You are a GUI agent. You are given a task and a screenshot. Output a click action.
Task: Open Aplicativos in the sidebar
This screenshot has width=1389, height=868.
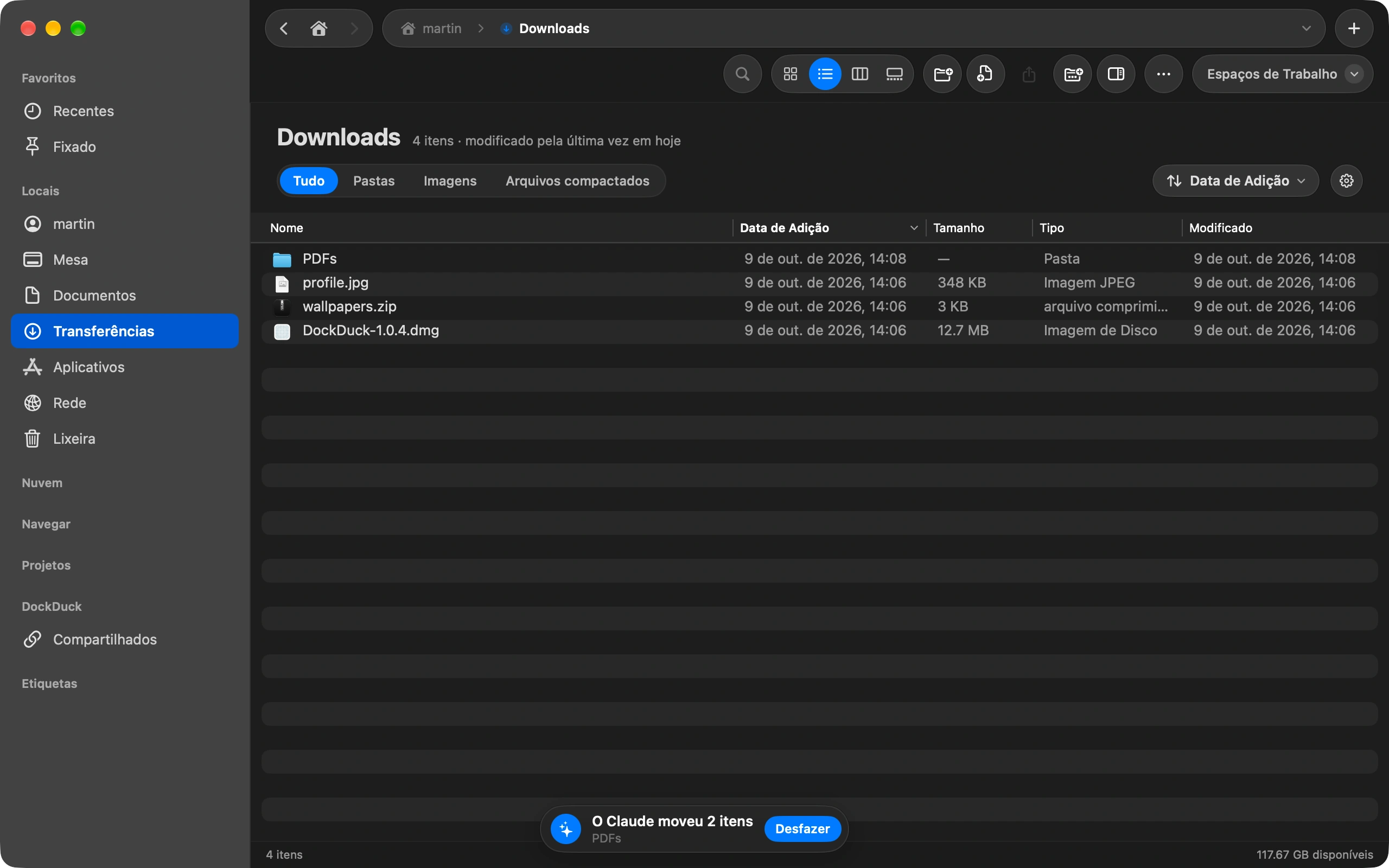coord(125,367)
